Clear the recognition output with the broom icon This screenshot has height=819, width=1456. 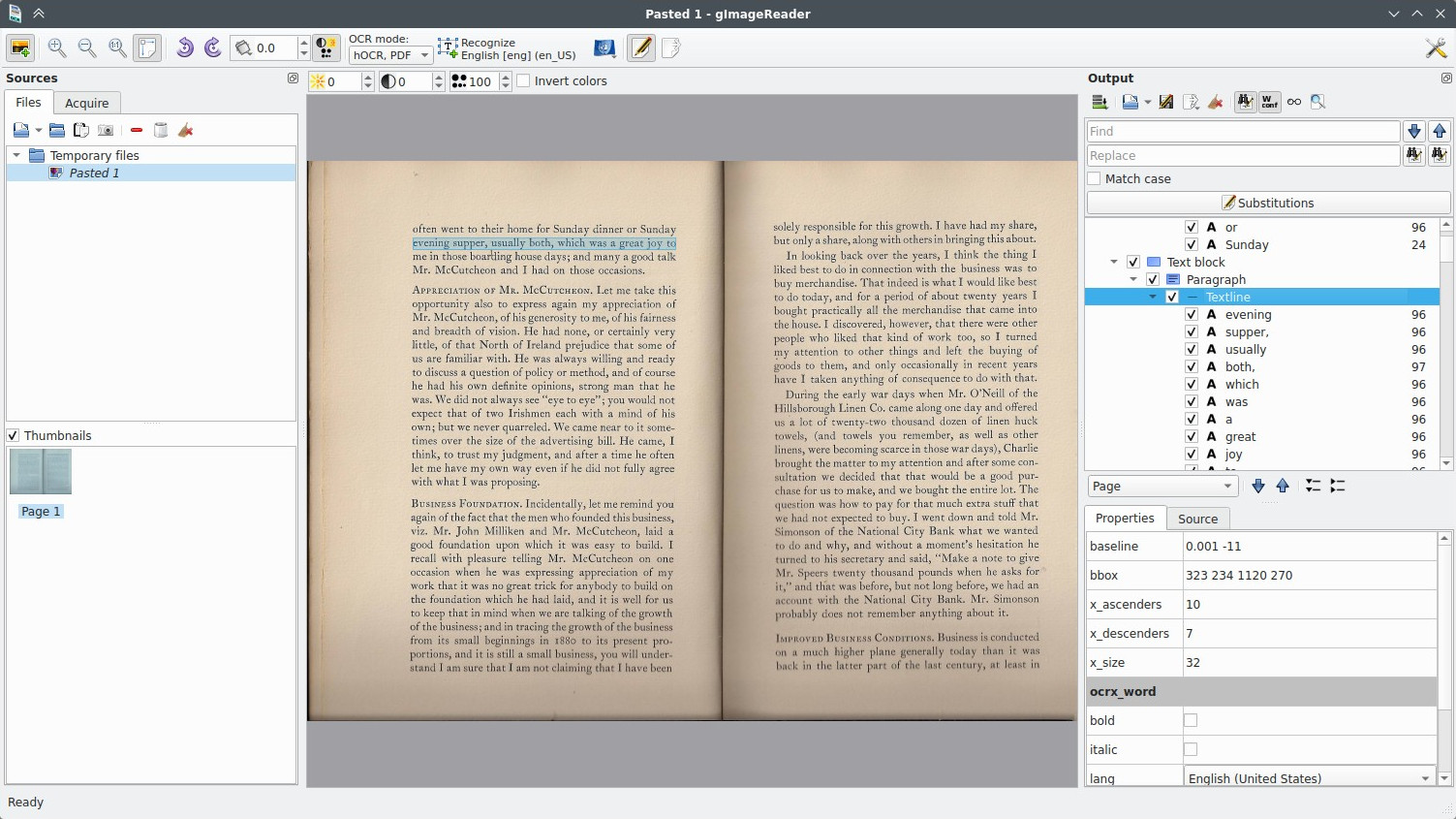pos(1216,101)
